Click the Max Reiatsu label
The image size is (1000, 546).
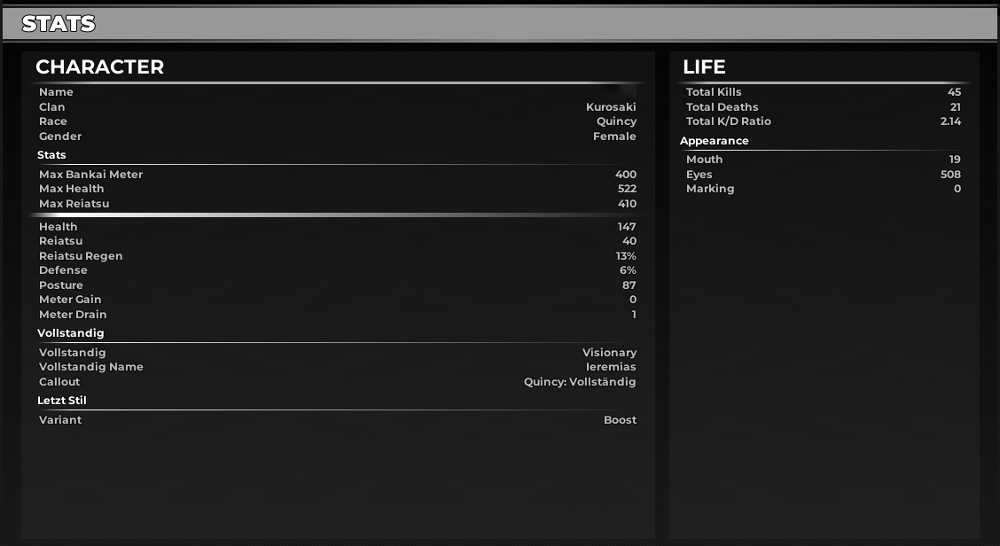click(74, 203)
